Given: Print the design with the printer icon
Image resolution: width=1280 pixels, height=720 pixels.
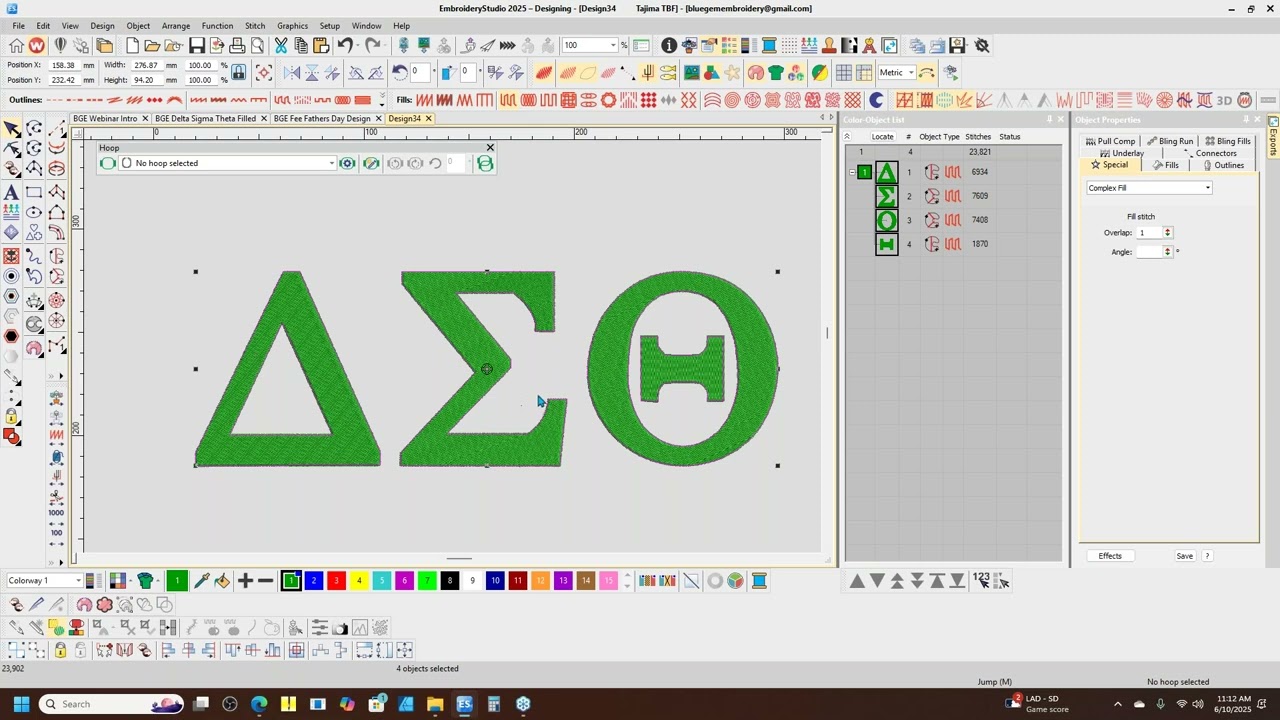Looking at the screenshot, I should (x=237, y=46).
